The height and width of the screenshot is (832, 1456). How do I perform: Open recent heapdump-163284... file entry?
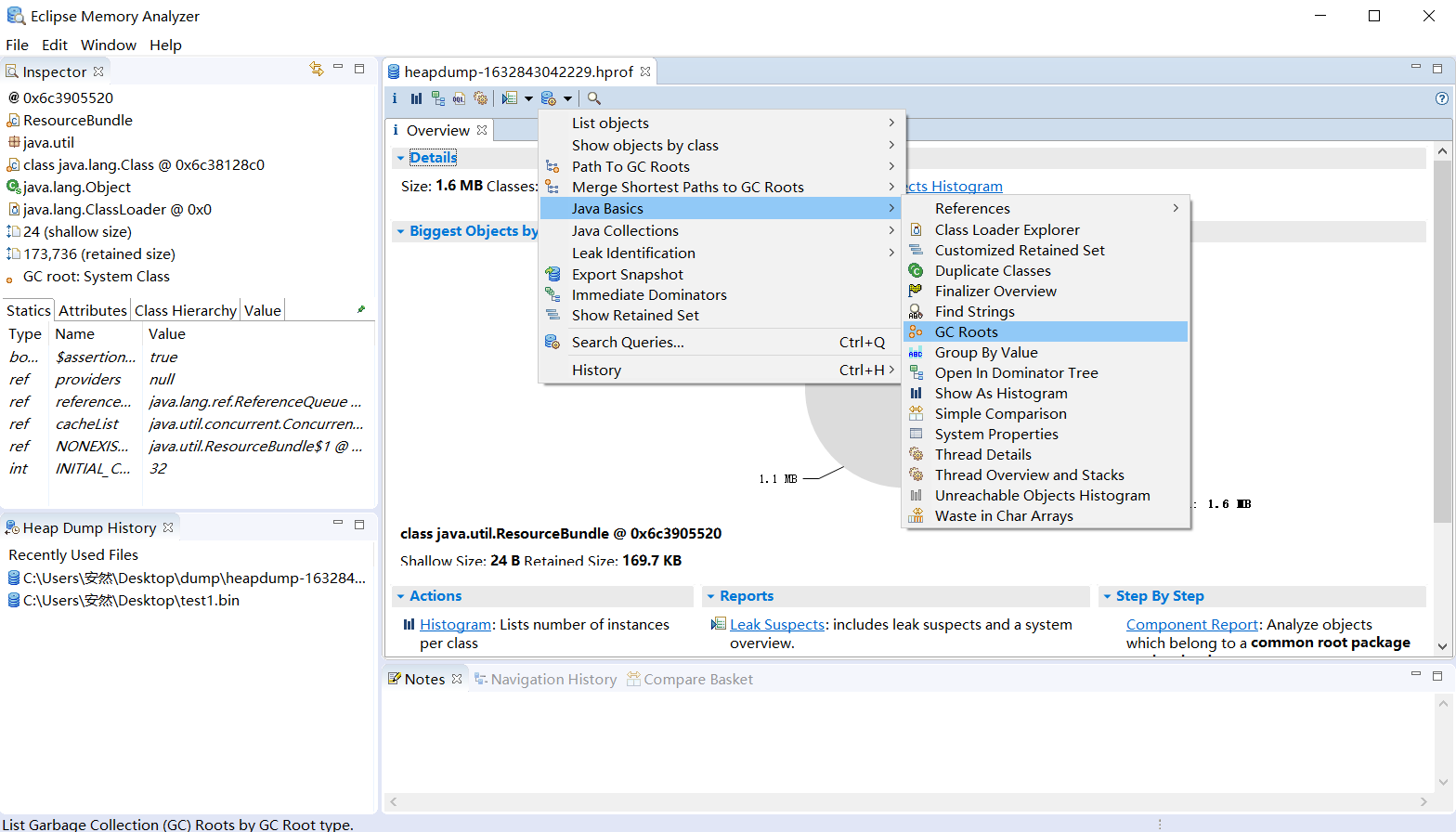(187, 578)
